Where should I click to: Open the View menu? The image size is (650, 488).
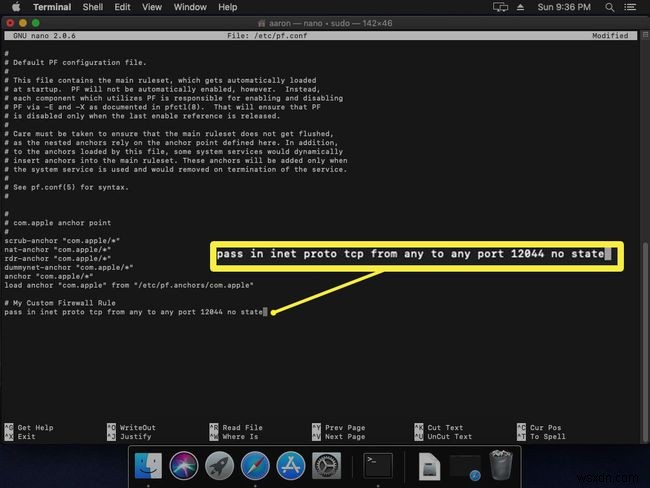152,7
